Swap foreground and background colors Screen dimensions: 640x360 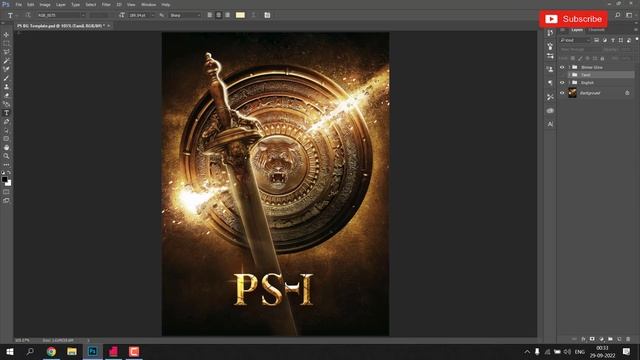pyautogui.click(x=9, y=173)
